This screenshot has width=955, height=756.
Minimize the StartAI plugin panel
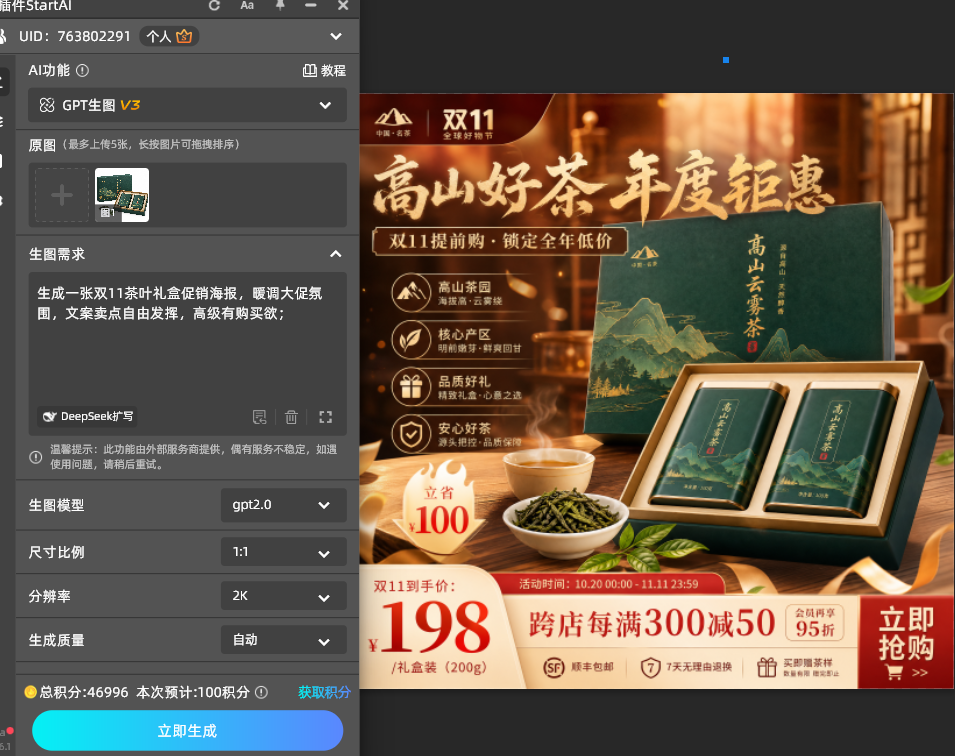(311, 5)
